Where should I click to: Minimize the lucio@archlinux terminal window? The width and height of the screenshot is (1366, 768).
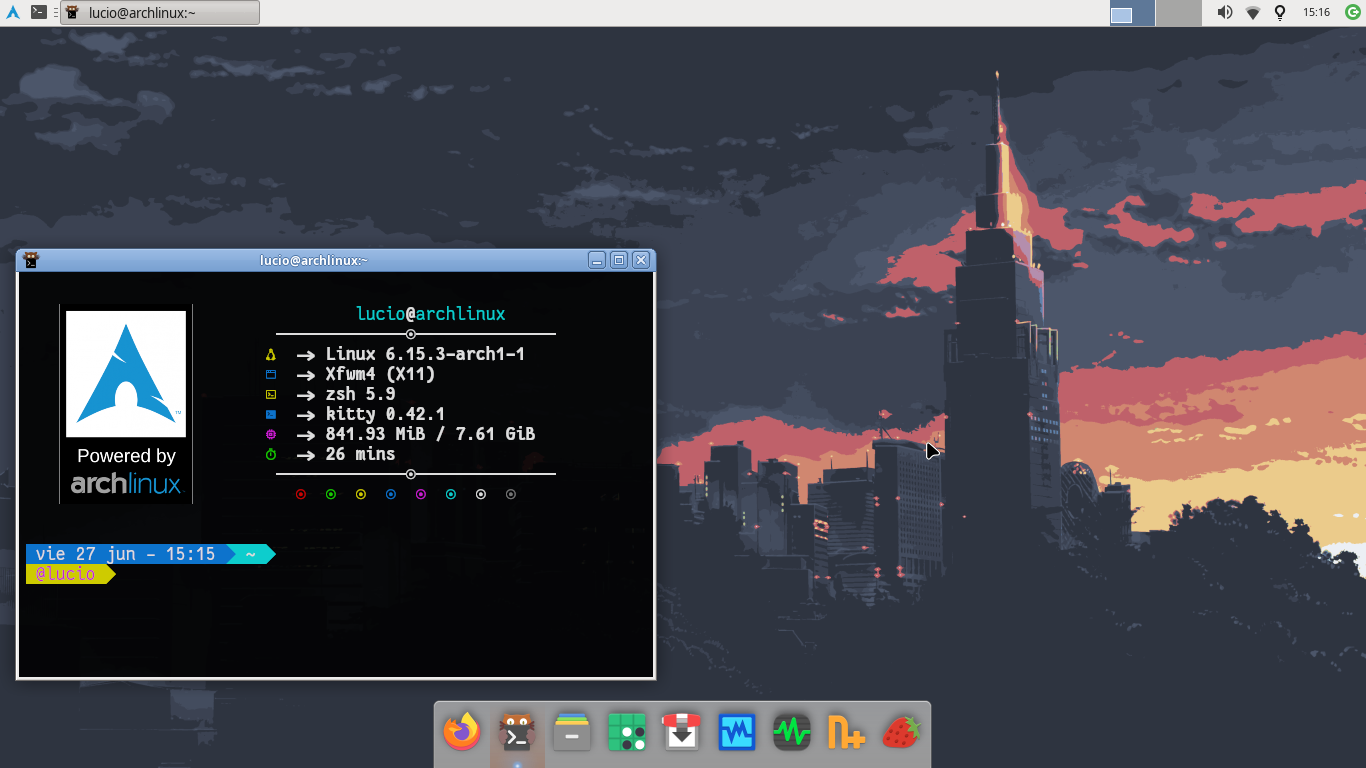pyautogui.click(x=597, y=260)
